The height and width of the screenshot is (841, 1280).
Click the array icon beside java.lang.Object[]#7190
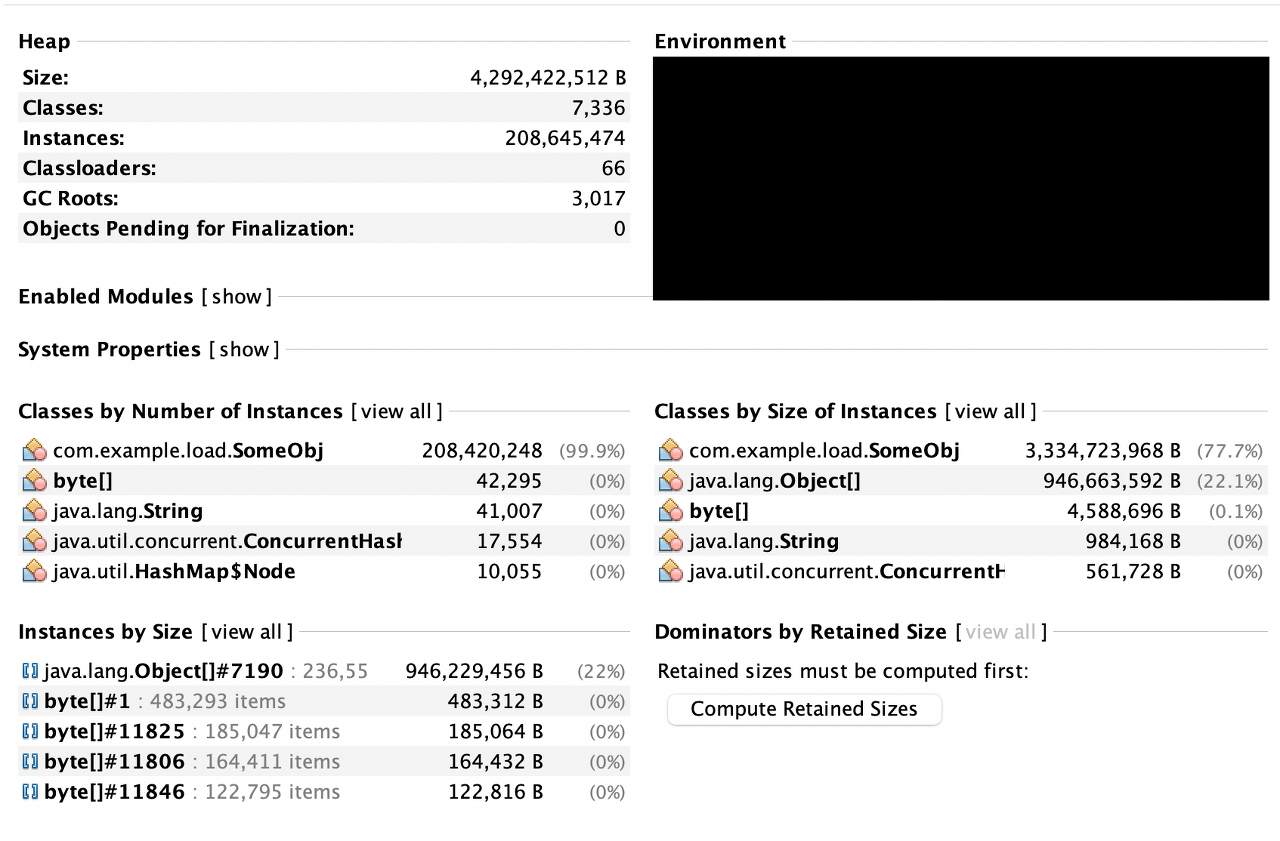(x=30, y=671)
